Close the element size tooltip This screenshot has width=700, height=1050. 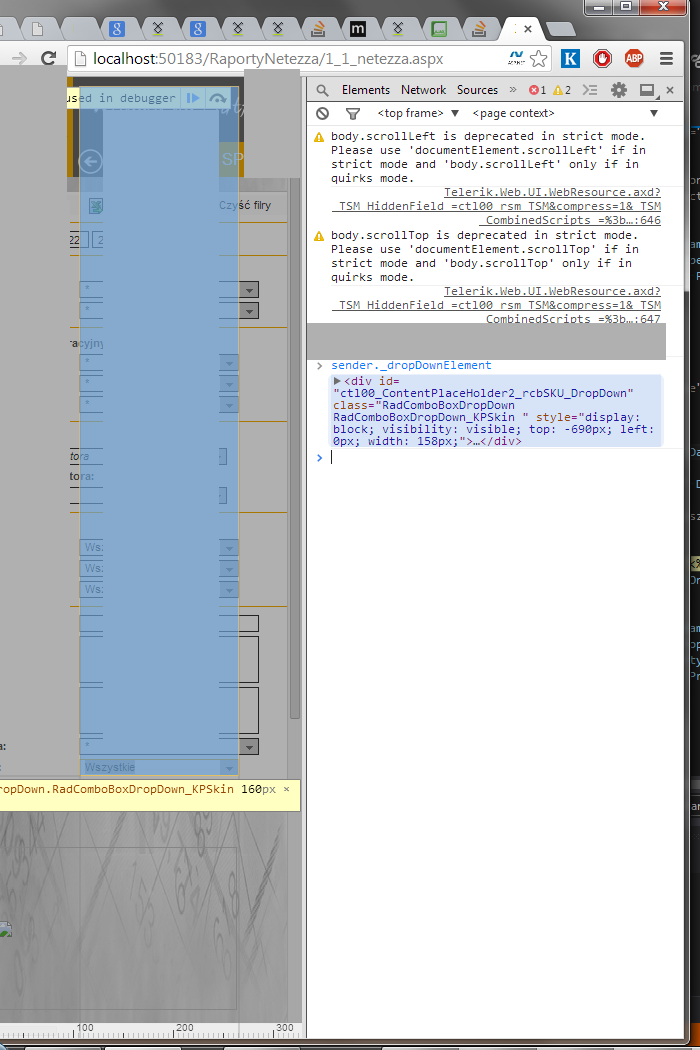click(x=287, y=789)
